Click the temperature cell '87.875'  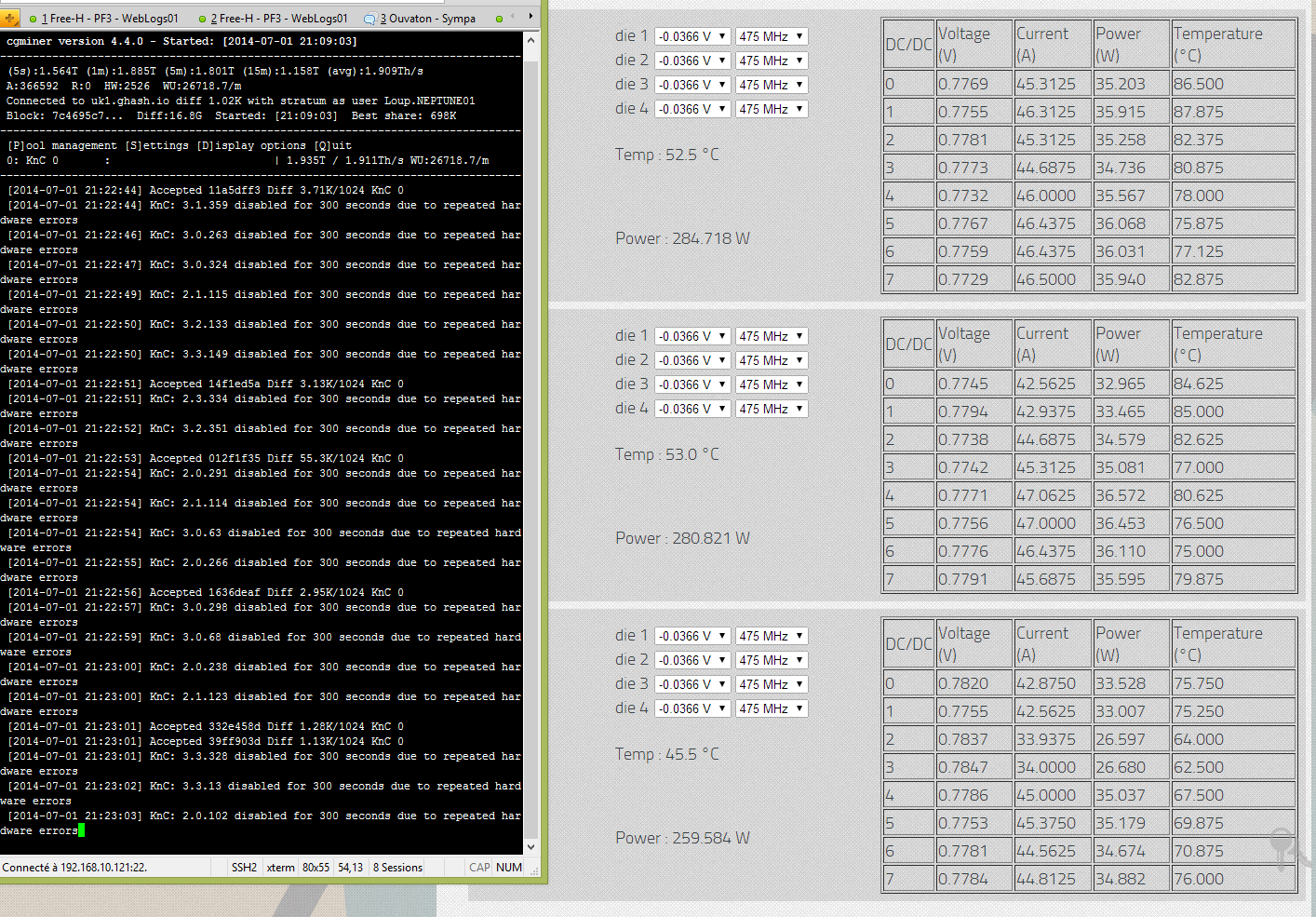coord(1233,112)
